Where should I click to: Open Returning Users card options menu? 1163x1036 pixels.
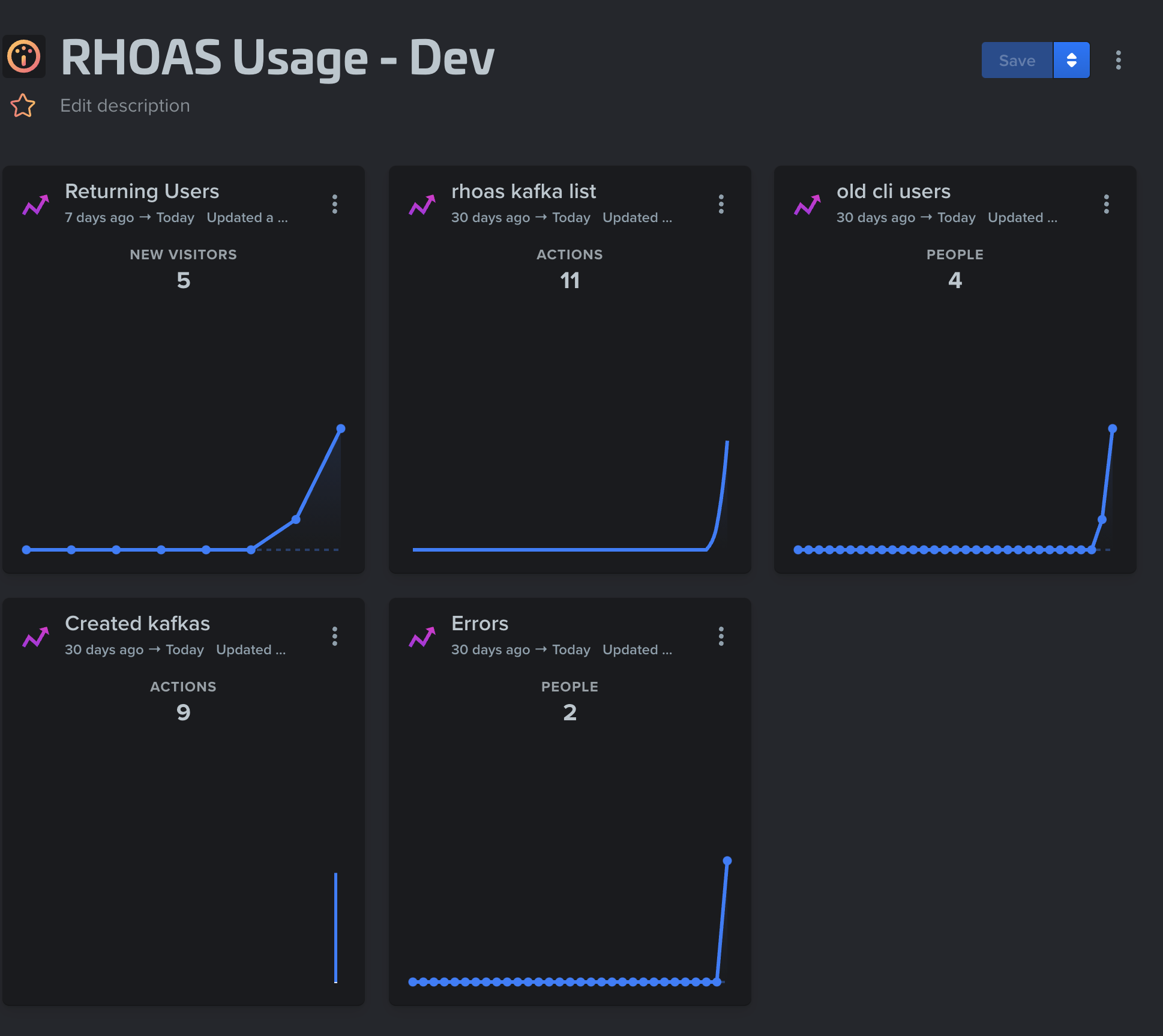coord(335,204)
